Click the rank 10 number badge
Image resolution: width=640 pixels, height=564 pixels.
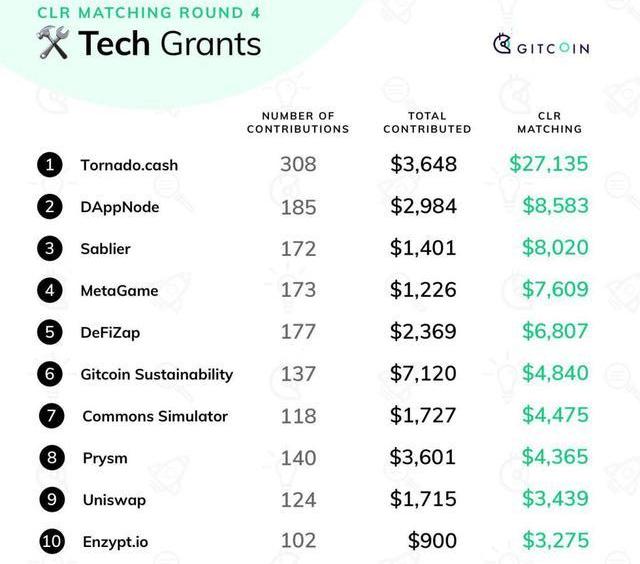[x=51, y=541]
